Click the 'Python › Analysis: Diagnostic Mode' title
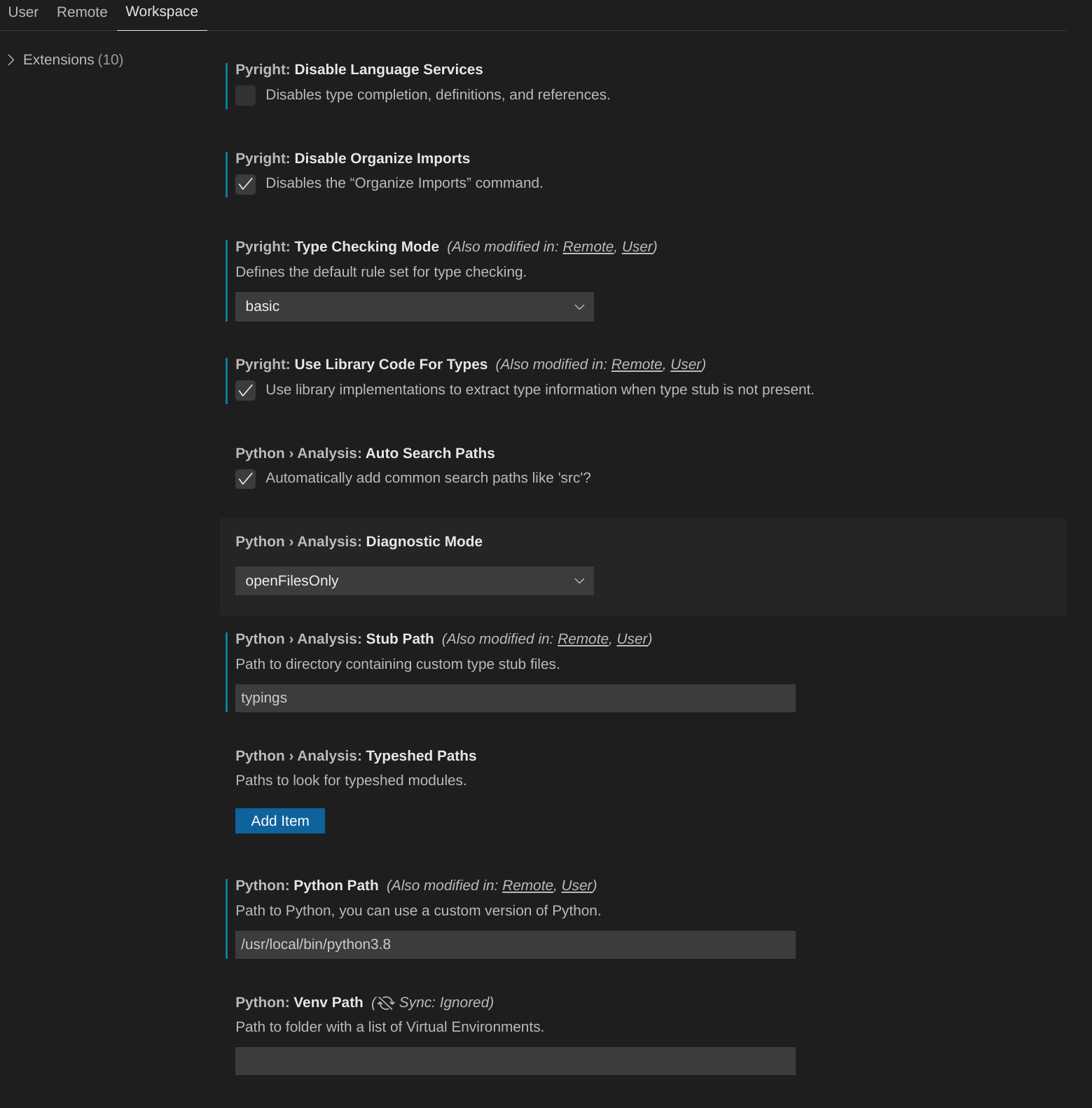 pyautogui.click(x=359, y=541)
